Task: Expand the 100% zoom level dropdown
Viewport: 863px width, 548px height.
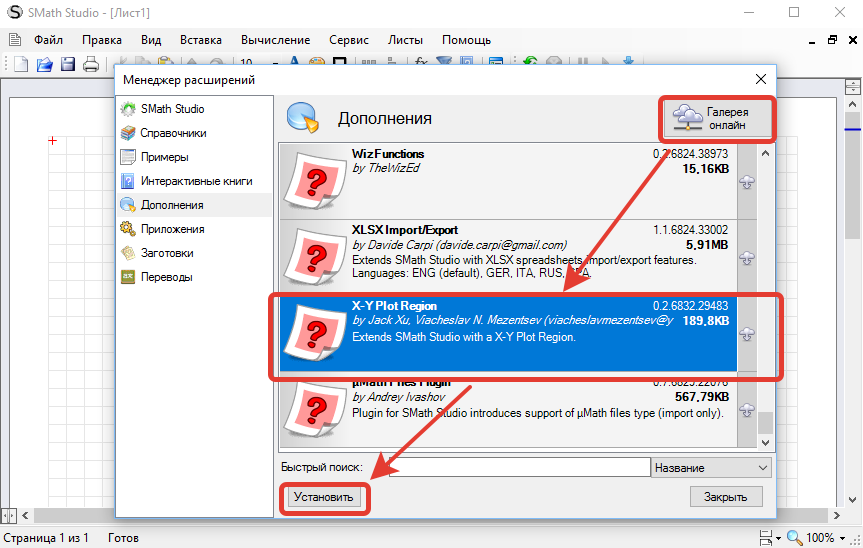Action: (842, 538)
